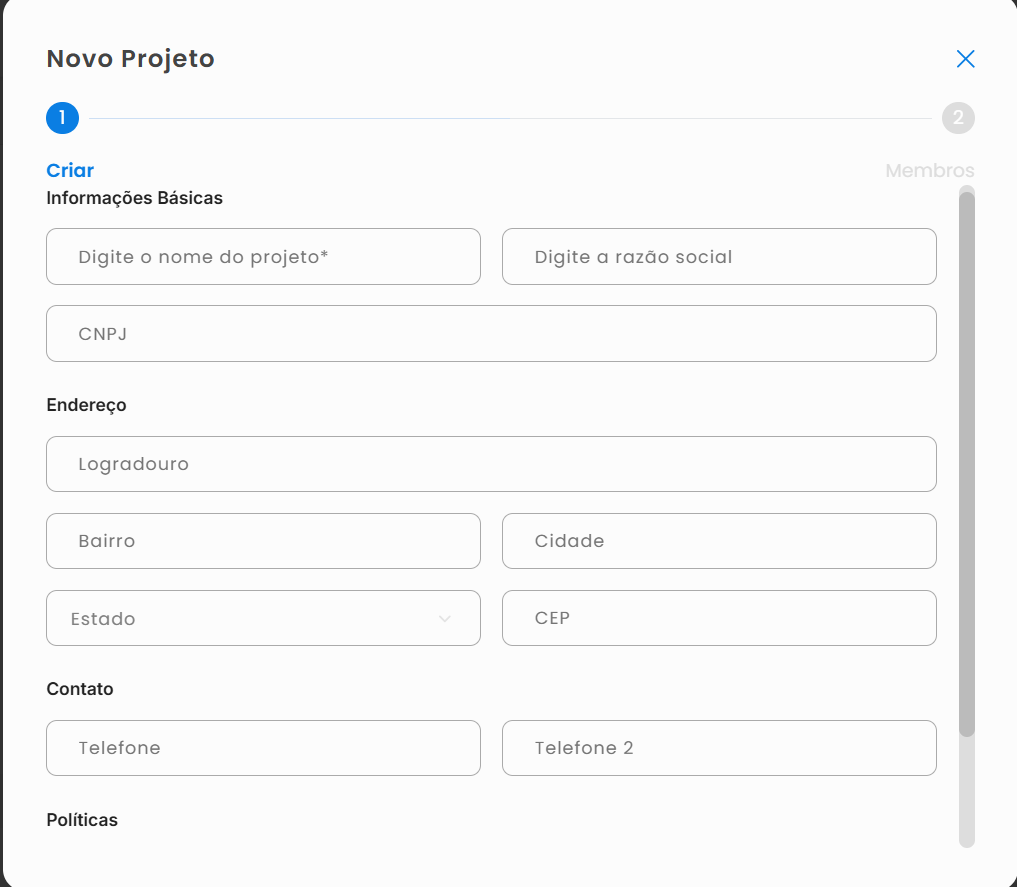Click the Políticas section heading
Viewport: 1017px width, 887px height.
pos(82,820)
